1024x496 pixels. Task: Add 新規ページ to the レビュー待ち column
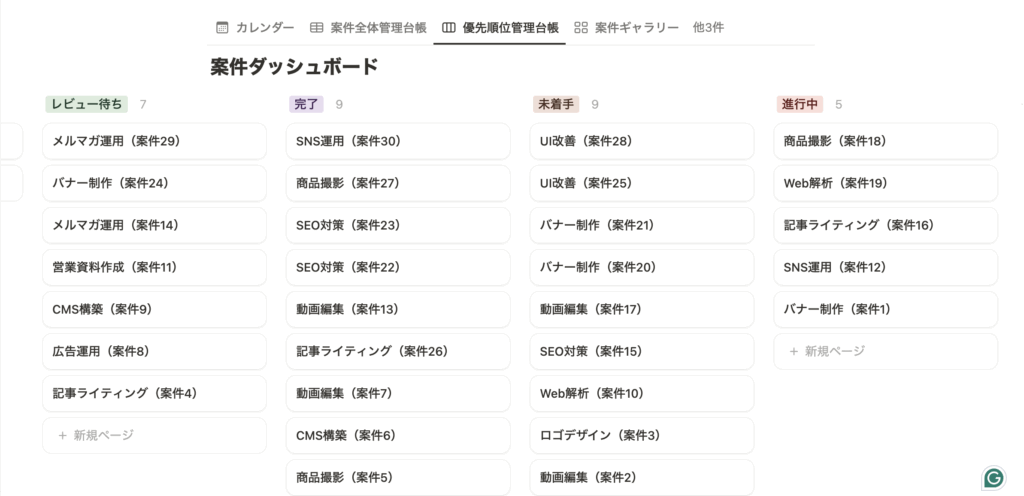pyautogui.click(x=103, y=435)
